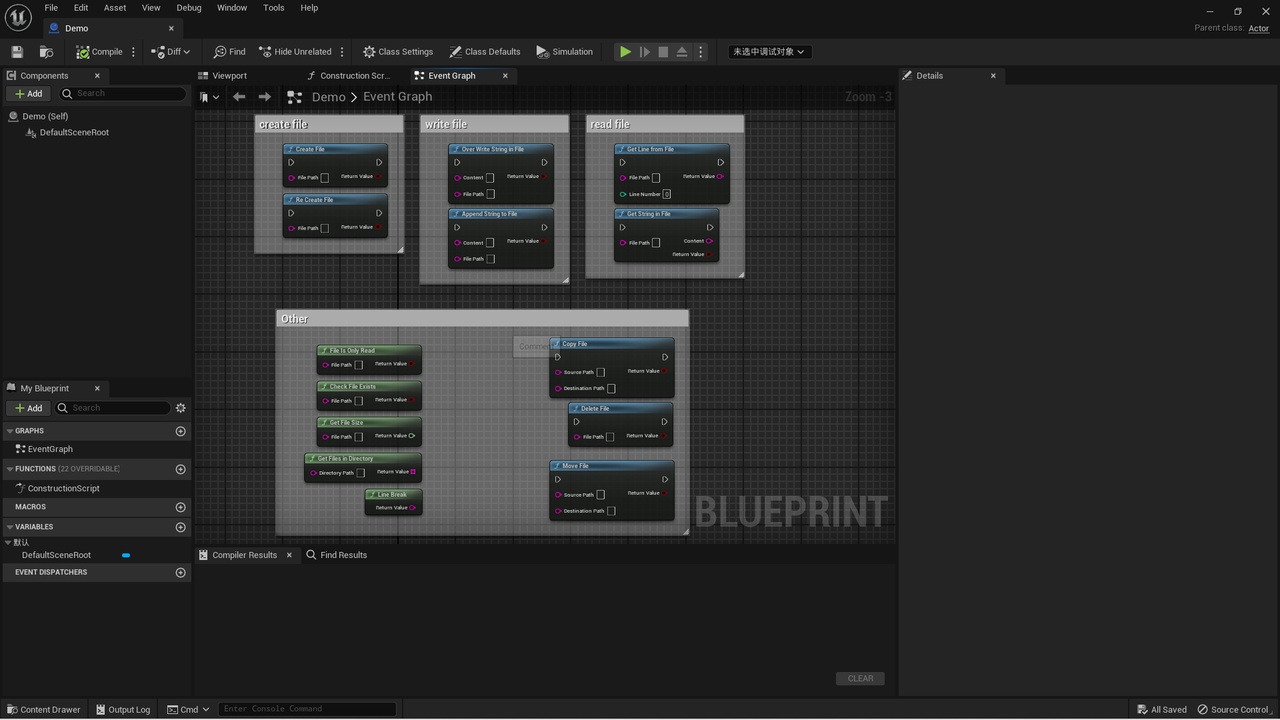
Task: Open the Tools menu
Action: pos(274,8)
